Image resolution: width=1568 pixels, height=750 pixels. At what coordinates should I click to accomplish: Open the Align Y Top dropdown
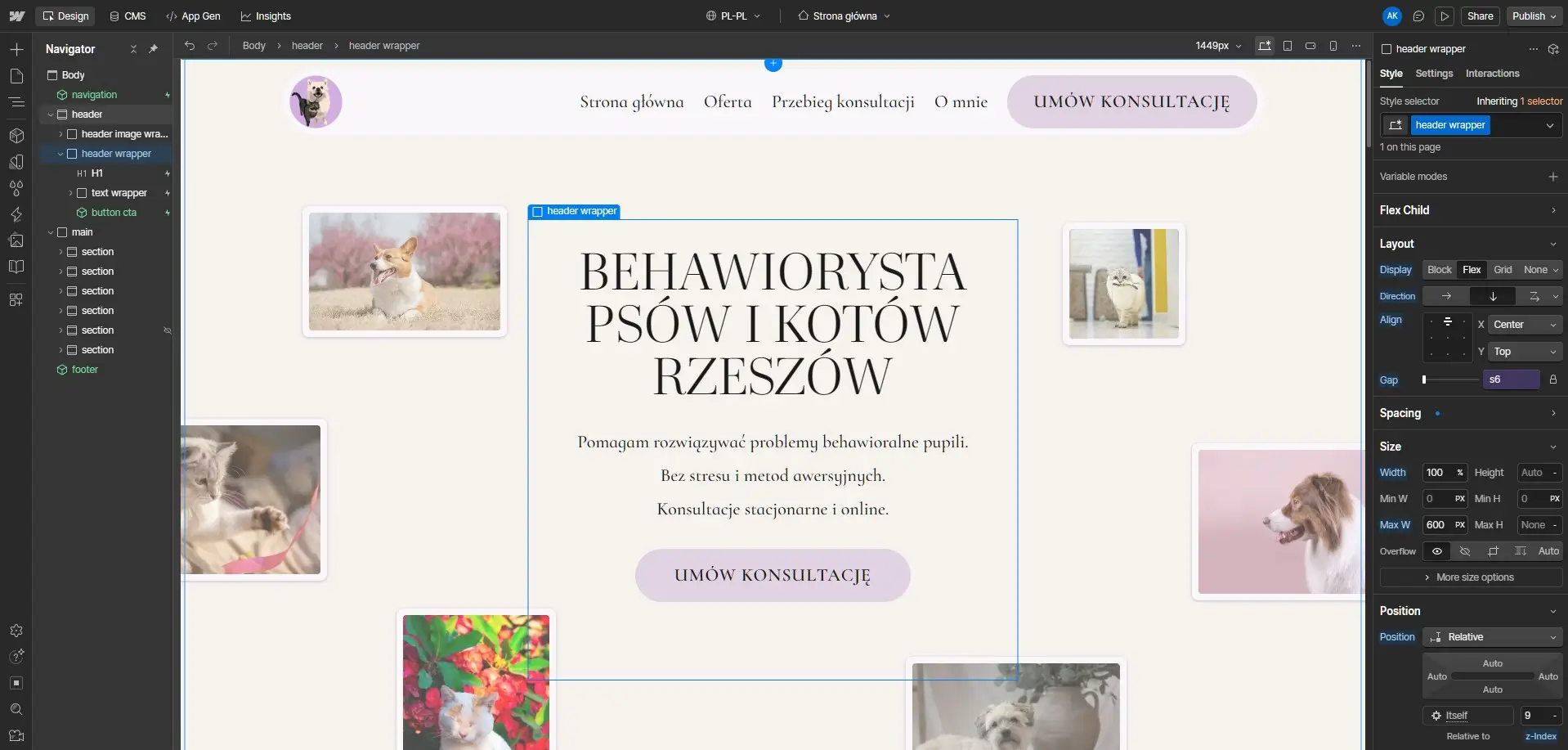[1525, 352]
